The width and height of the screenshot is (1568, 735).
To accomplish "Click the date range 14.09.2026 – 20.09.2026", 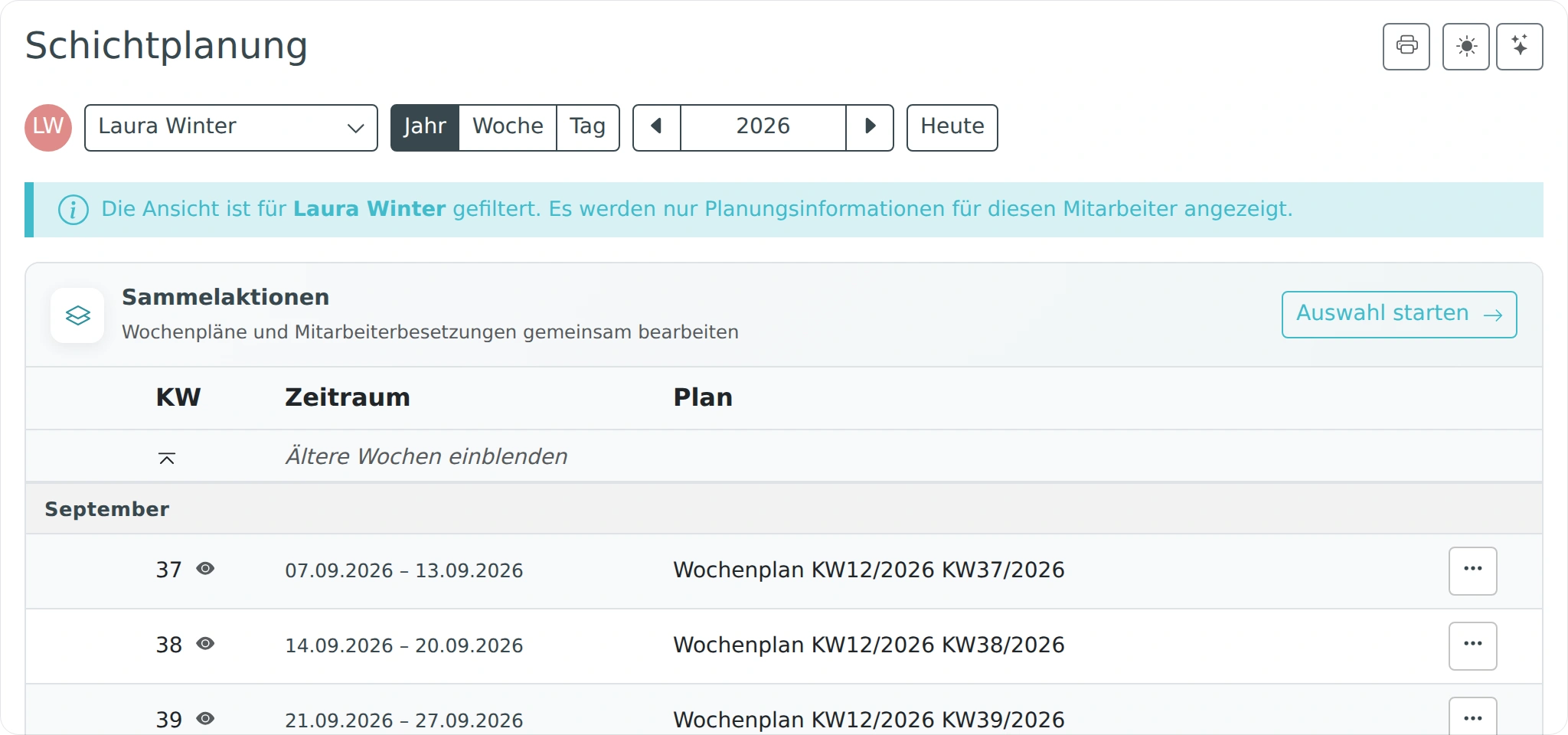I will click(403, 646).
